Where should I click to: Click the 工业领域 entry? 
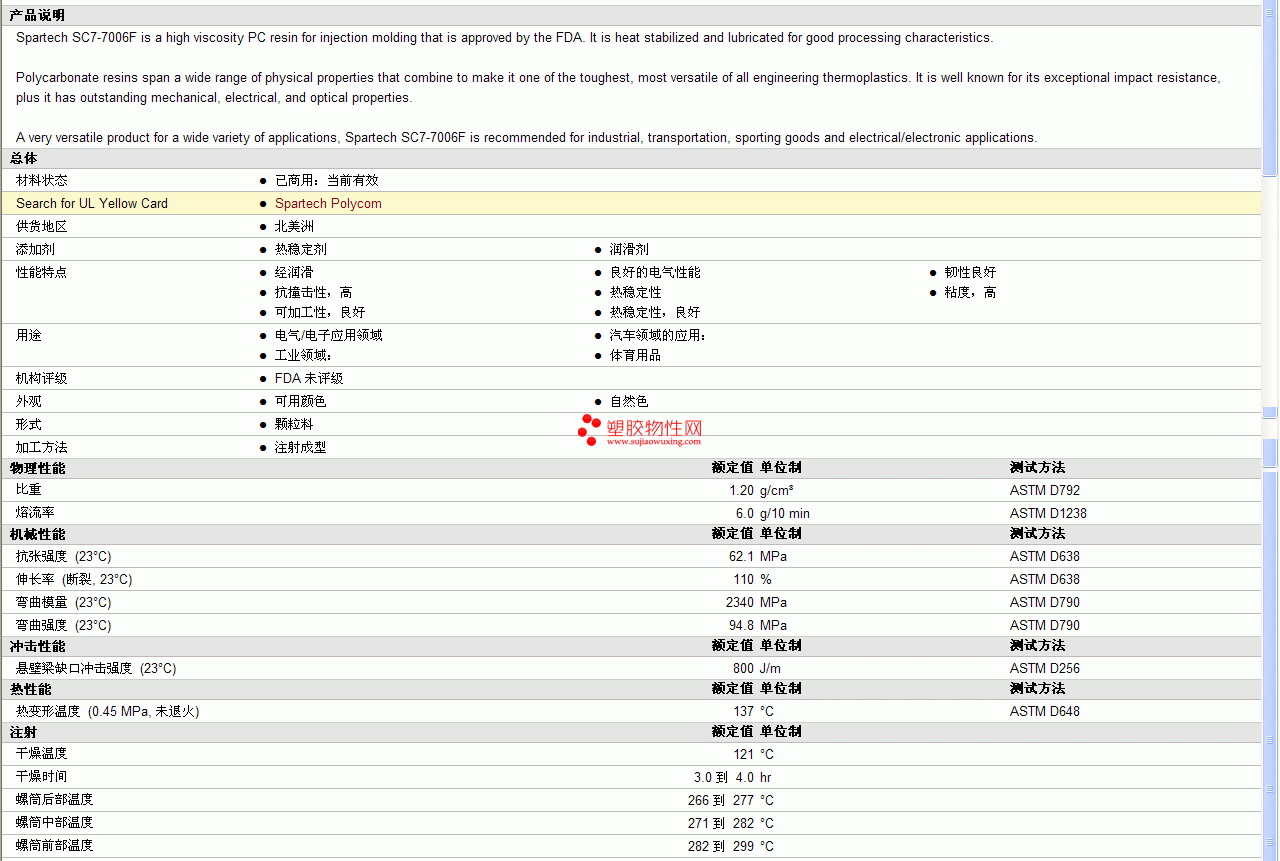(x=303, y=355)
